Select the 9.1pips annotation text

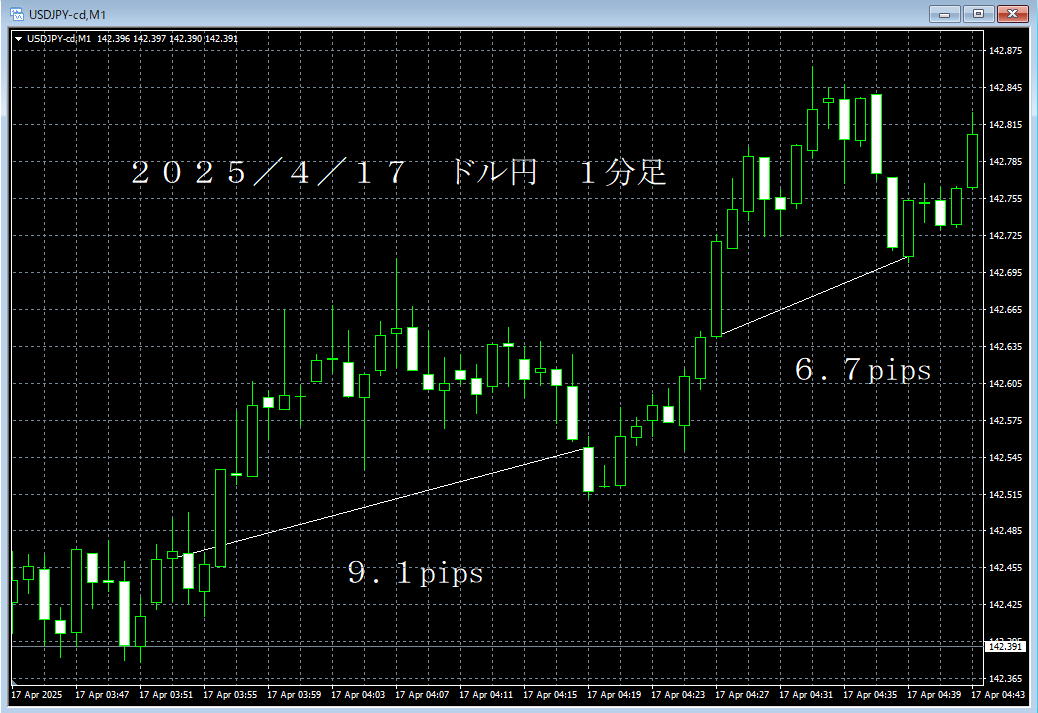(x=416, y=573)
